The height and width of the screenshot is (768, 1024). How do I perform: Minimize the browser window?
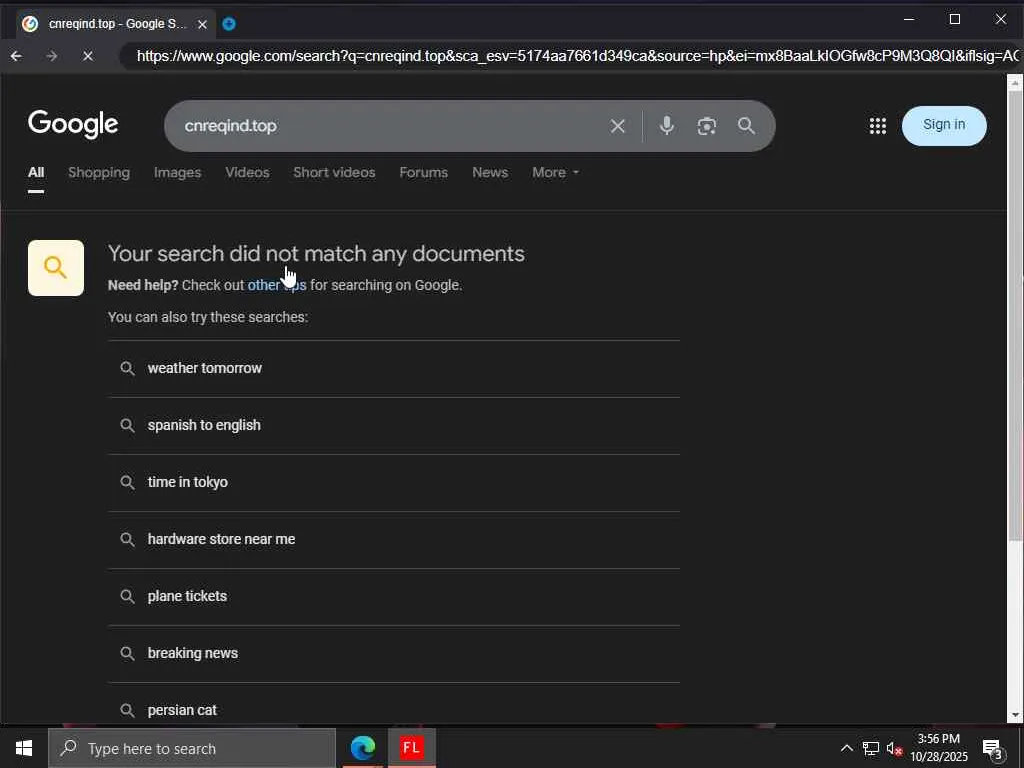click(908, 20)
